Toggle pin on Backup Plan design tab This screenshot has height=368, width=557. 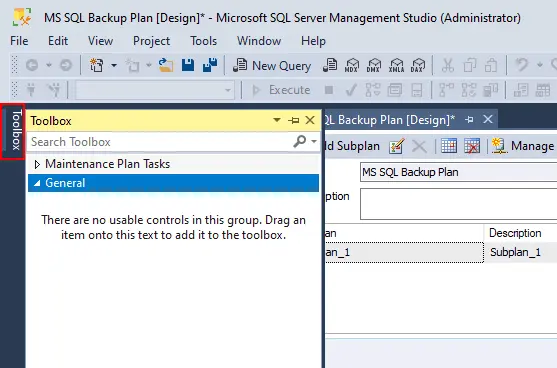click(469, 120)
